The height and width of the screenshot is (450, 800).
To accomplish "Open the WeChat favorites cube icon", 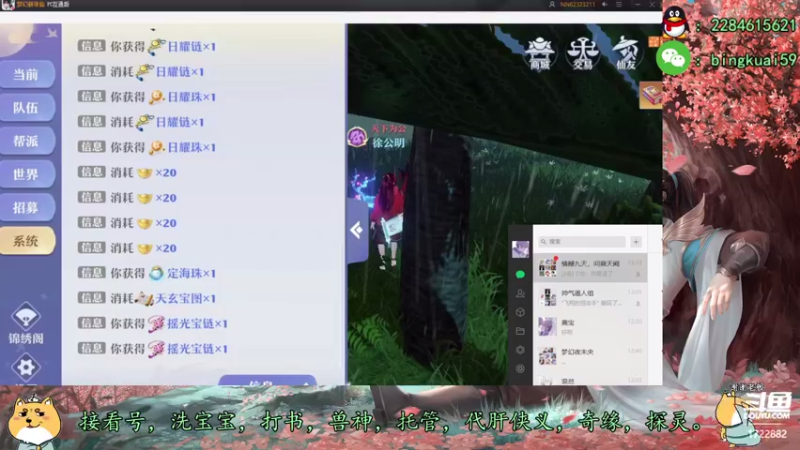I will point(520,312).
